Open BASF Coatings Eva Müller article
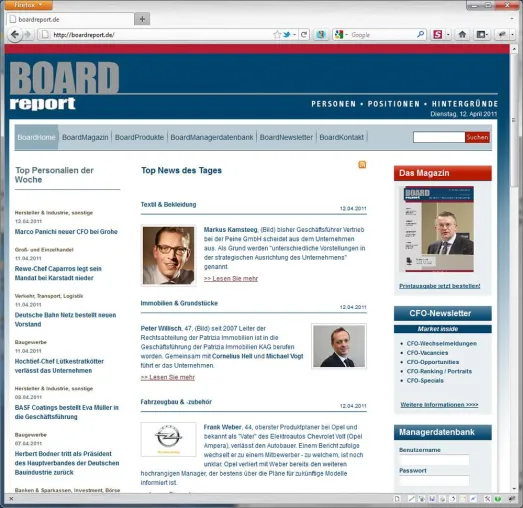The image size is (523, 508). [67, 412]
